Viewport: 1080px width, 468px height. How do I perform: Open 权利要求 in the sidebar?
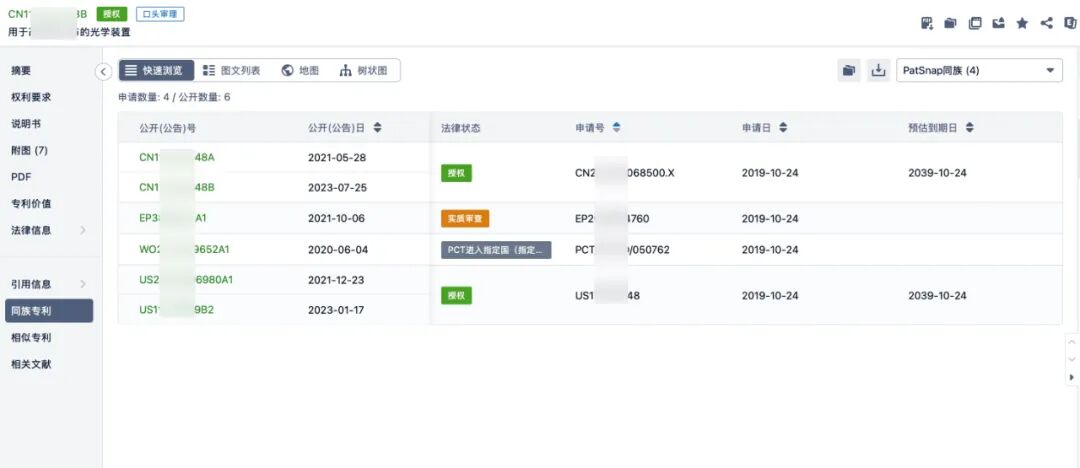tap(31, 97)
